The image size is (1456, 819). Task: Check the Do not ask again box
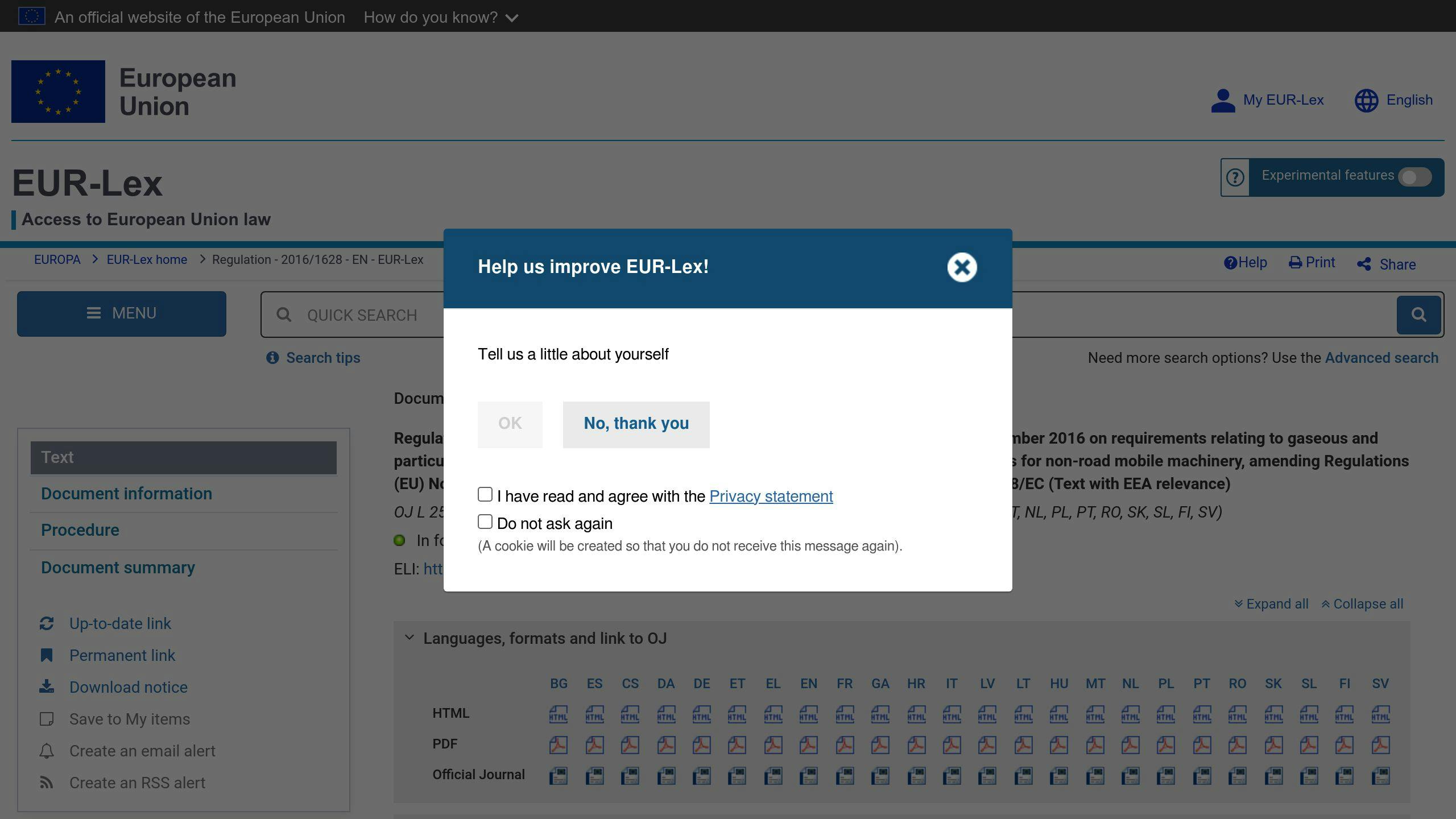pyautogui.click(x=485, y=522)
